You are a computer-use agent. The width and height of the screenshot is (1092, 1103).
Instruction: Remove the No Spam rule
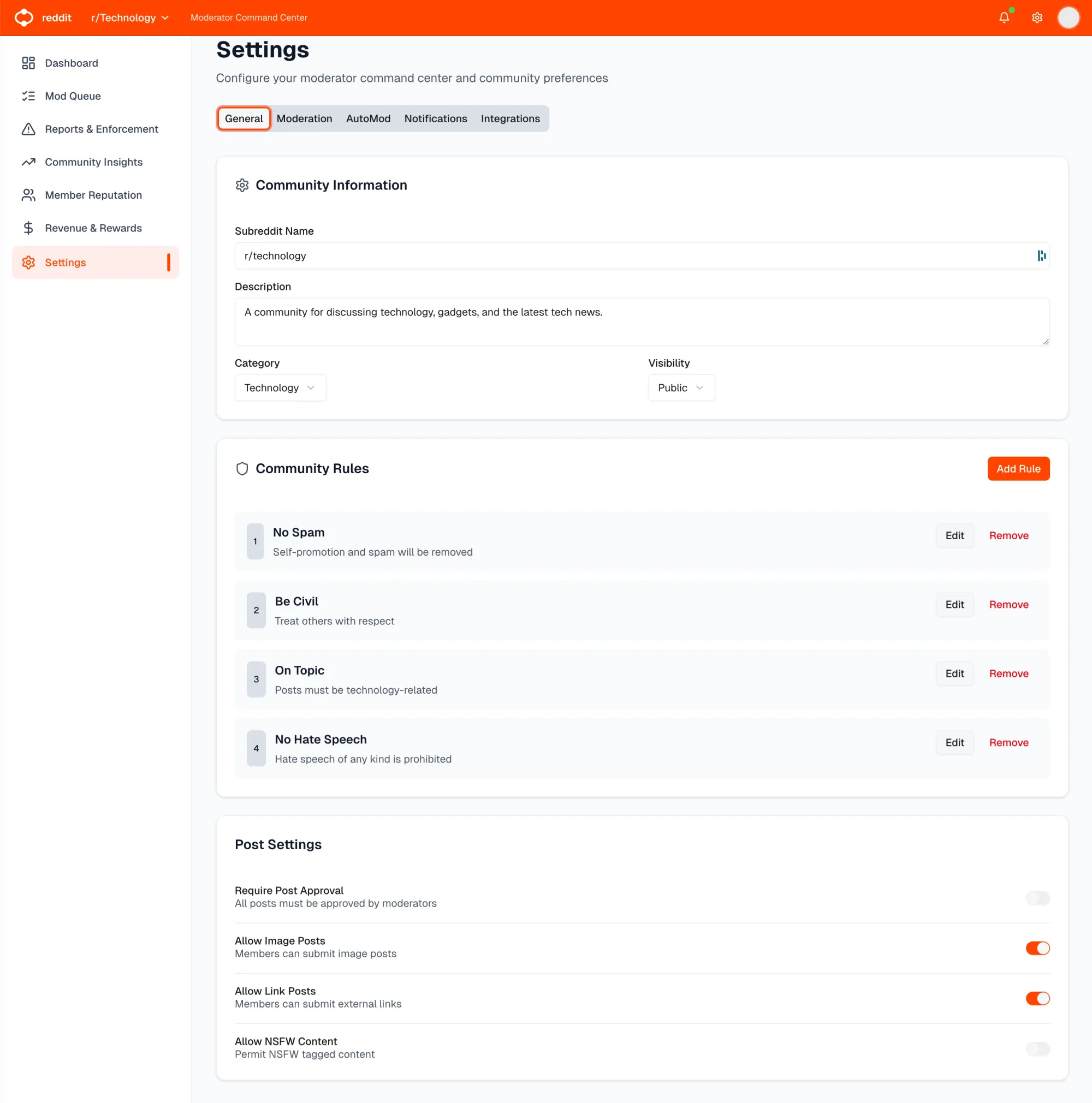click(1008, 535)
